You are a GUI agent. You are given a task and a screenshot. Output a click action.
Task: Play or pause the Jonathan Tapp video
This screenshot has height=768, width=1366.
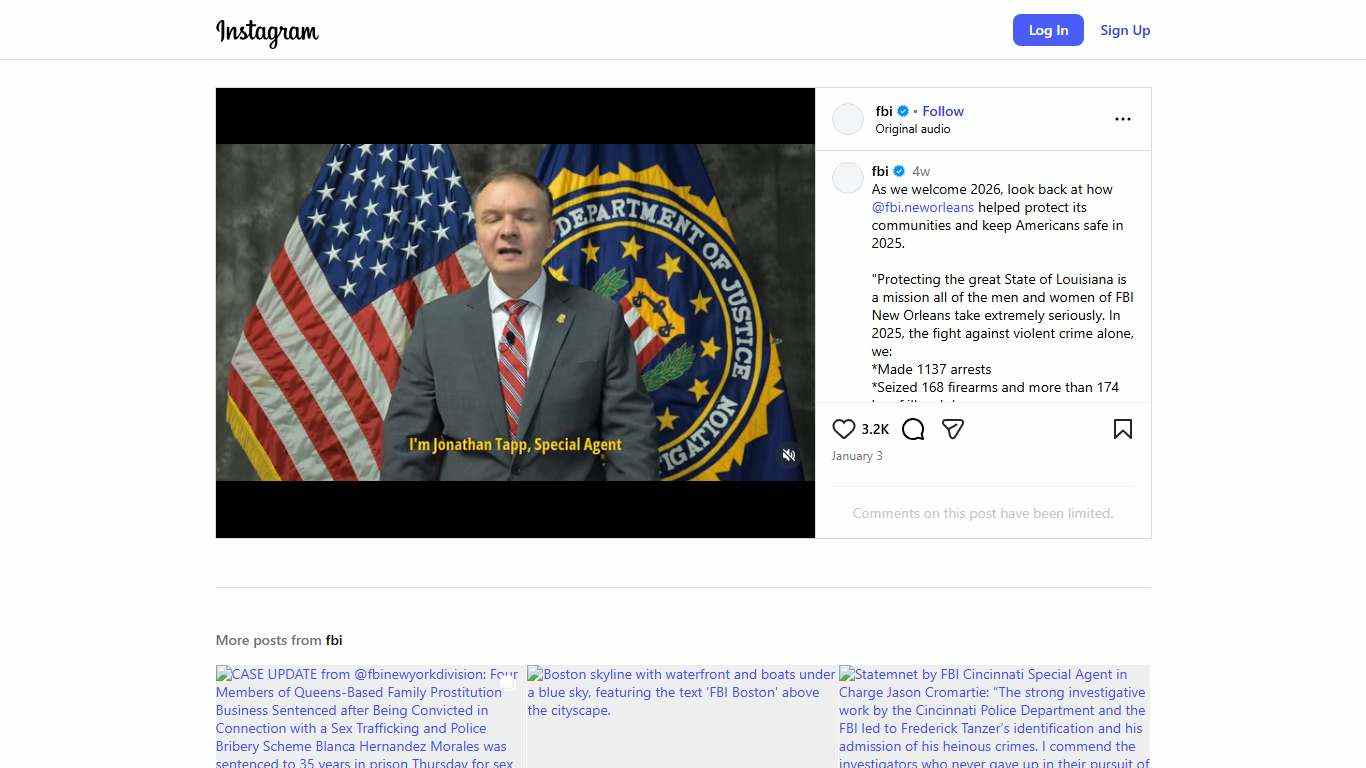[x=515, y=312]
